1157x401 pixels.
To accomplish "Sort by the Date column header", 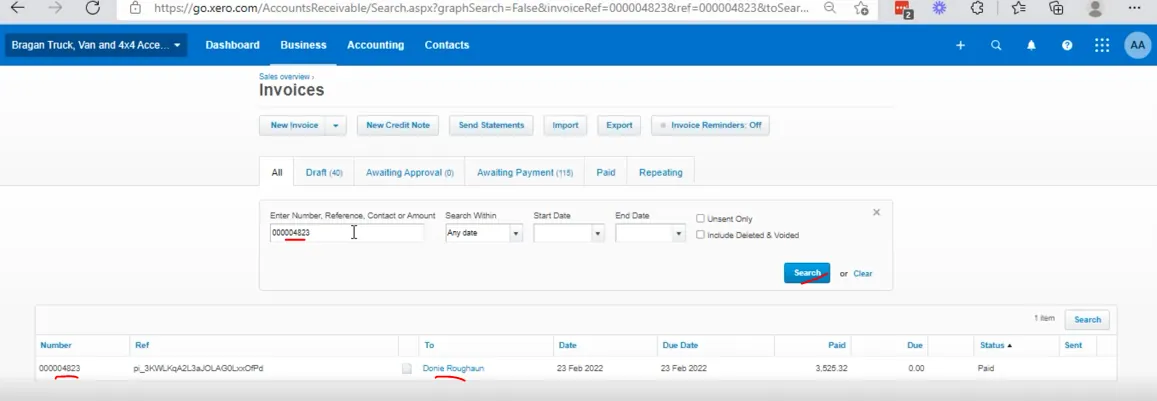I will click(x=567, y=345).
